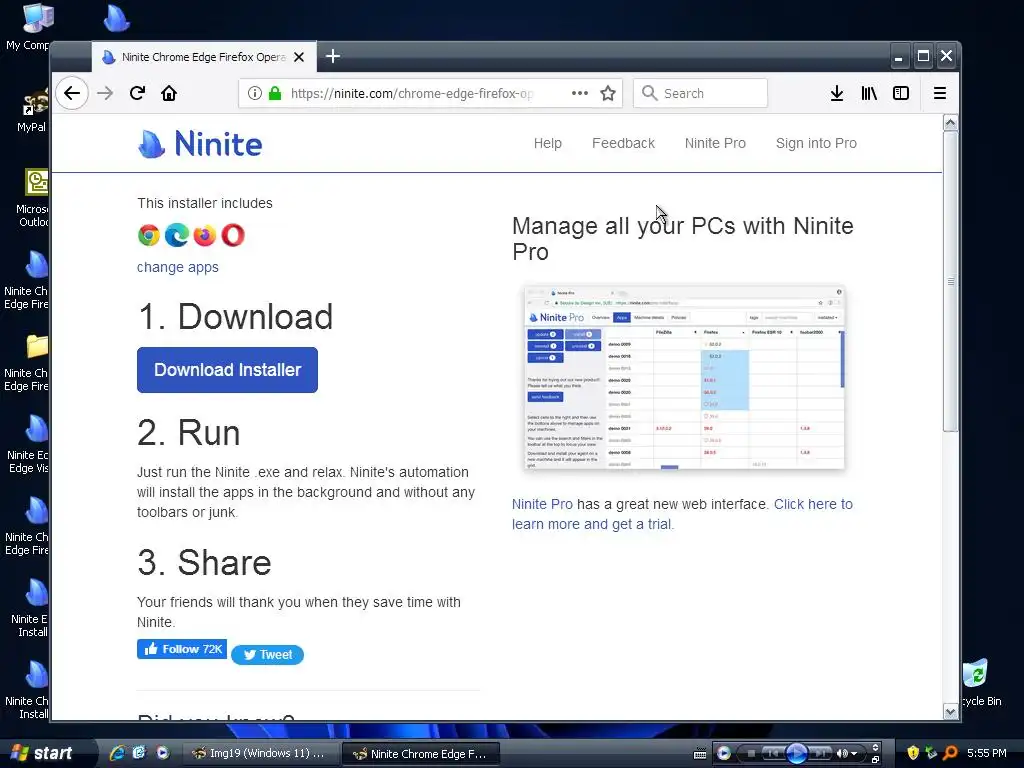
Task: Click the Ninite logo in page header
Action: point(200,144)
